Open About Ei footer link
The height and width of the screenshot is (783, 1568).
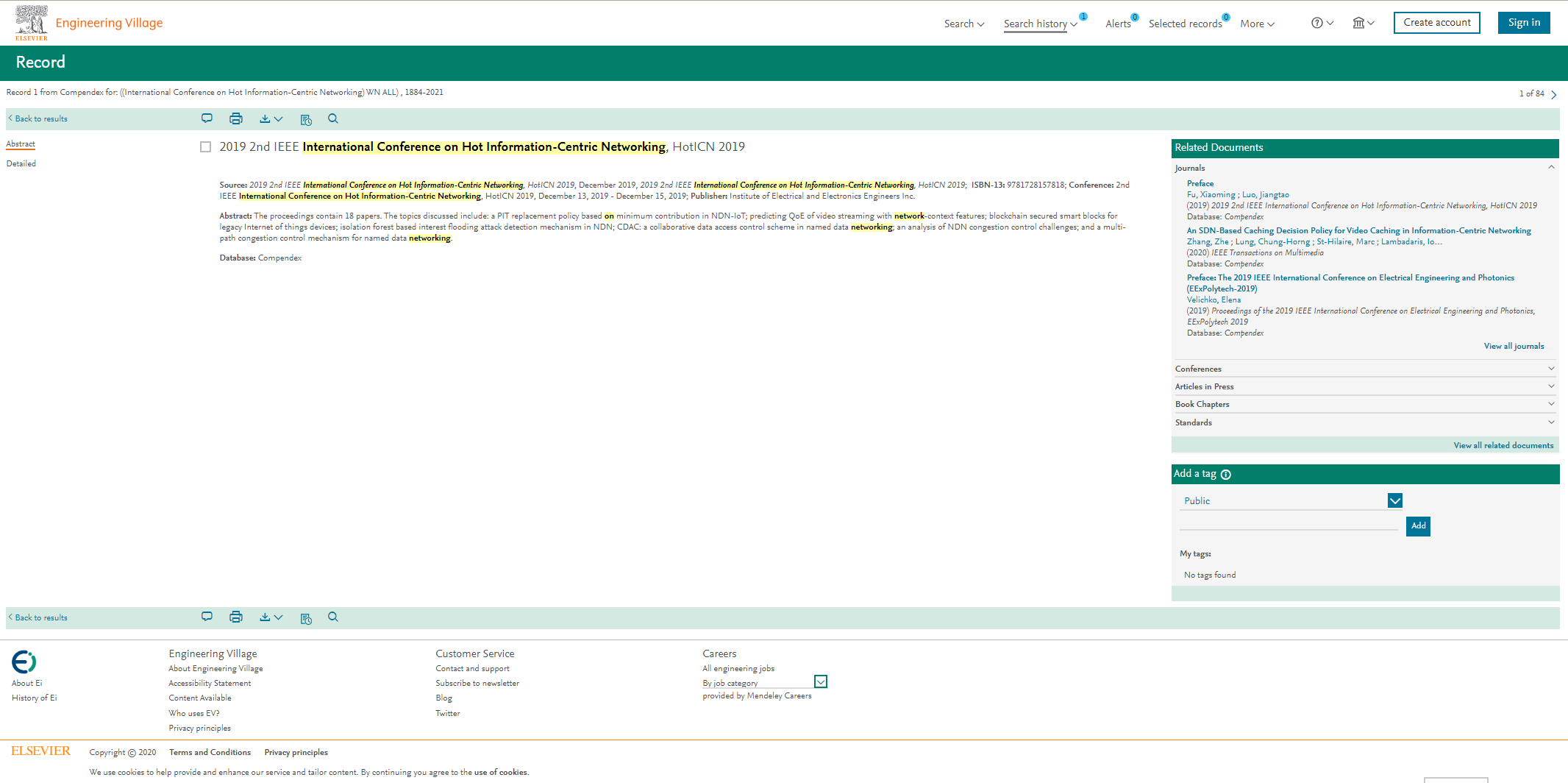[x=26, y=683]
